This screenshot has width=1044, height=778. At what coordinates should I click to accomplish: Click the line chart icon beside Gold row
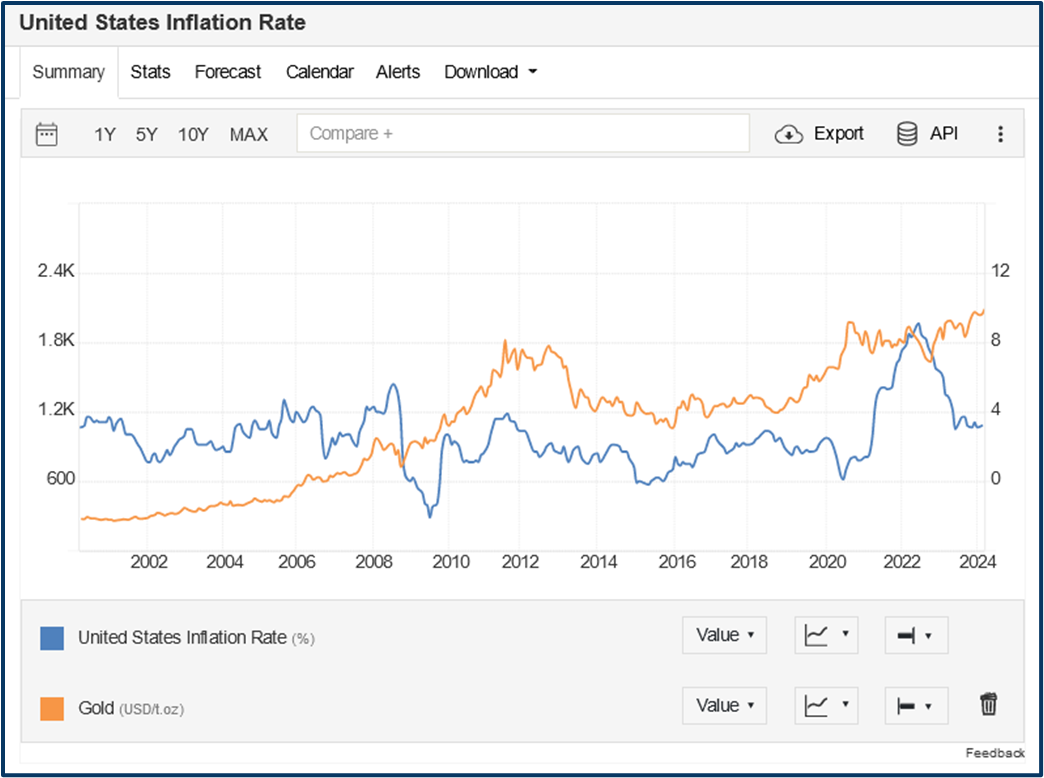click(826, 705)
